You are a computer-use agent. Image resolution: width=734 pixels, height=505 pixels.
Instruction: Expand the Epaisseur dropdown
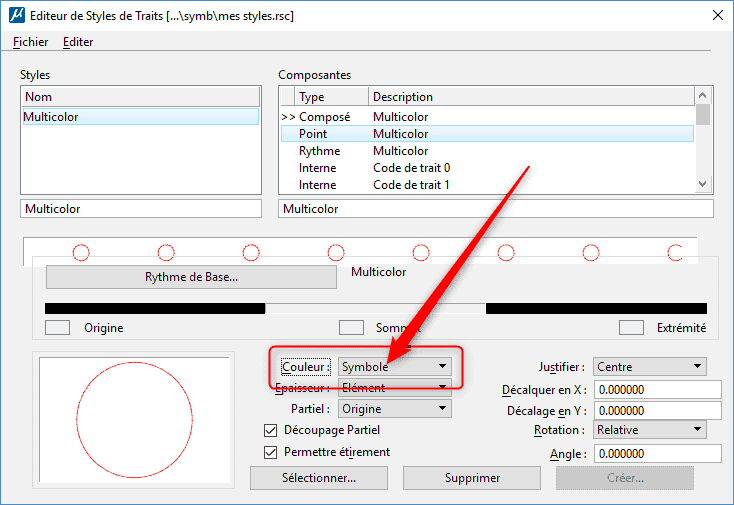tap(394, 388)
